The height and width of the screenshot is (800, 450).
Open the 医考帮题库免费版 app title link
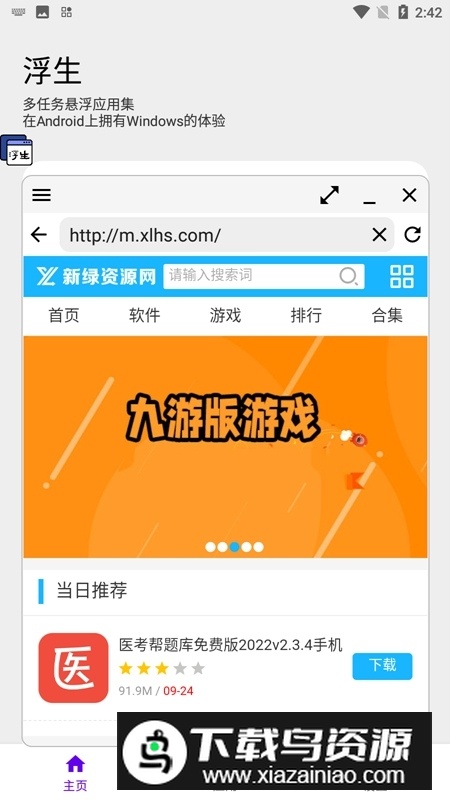231,645
